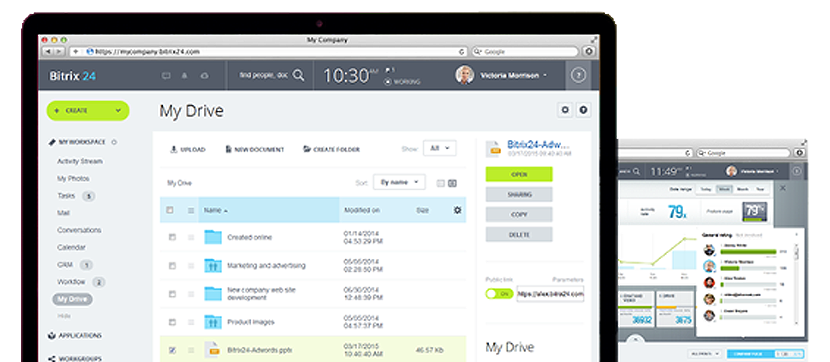This screenshot has width=830, height=362.
Task: Open Calendar in sidebar
Action: [71, 247]
